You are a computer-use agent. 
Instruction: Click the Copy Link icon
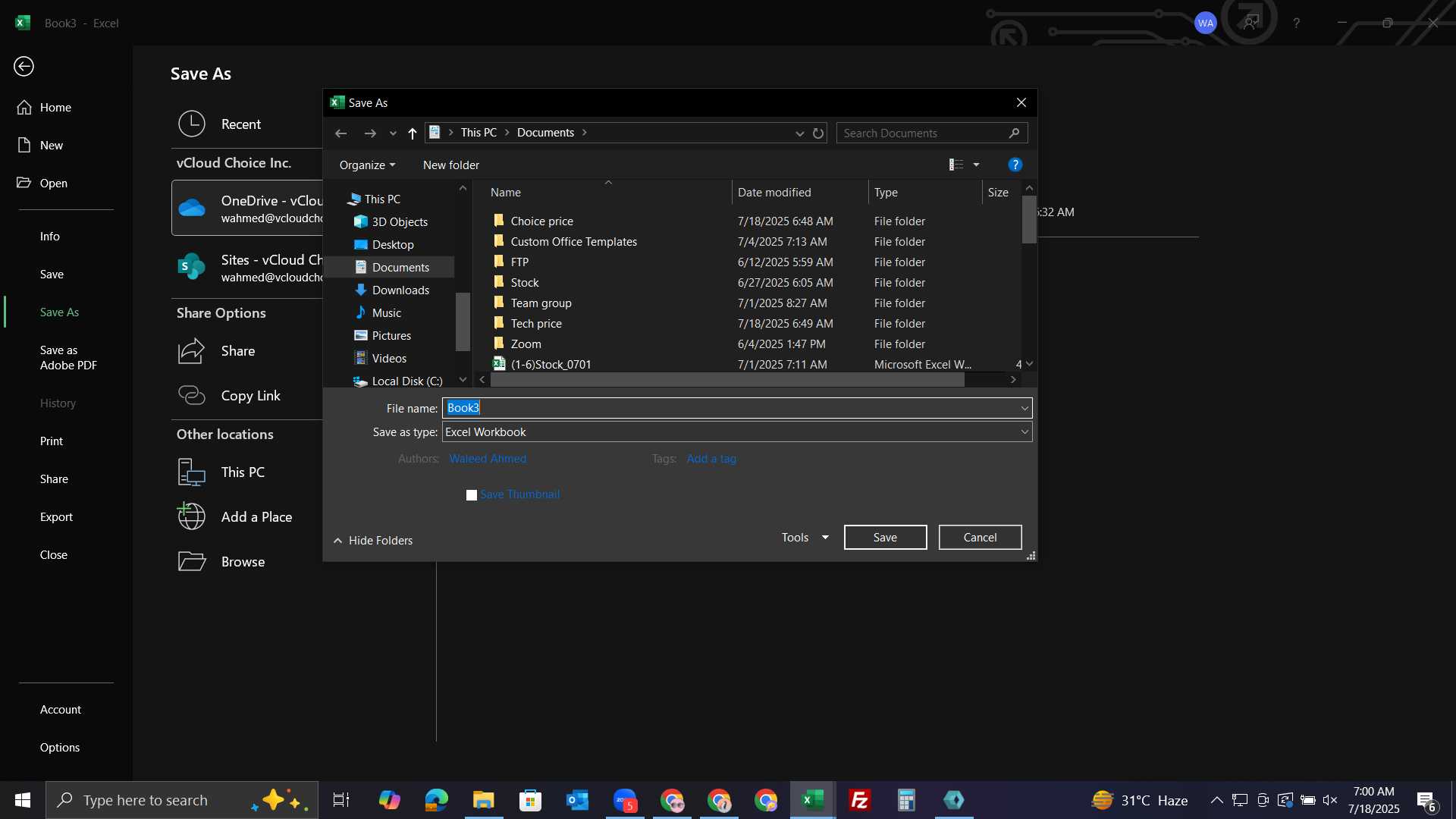tap(192, 395)
